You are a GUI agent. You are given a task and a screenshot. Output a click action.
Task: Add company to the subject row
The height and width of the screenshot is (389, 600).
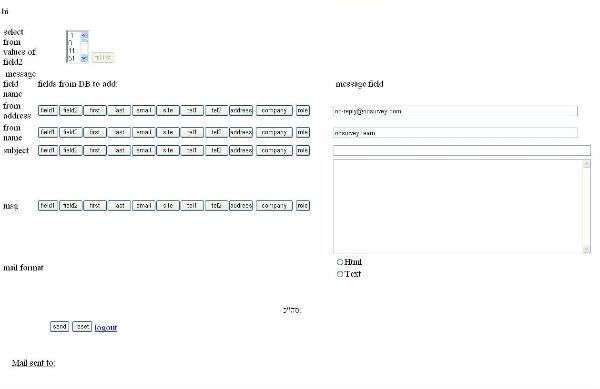pyautogui.click(x=274, y=150)
